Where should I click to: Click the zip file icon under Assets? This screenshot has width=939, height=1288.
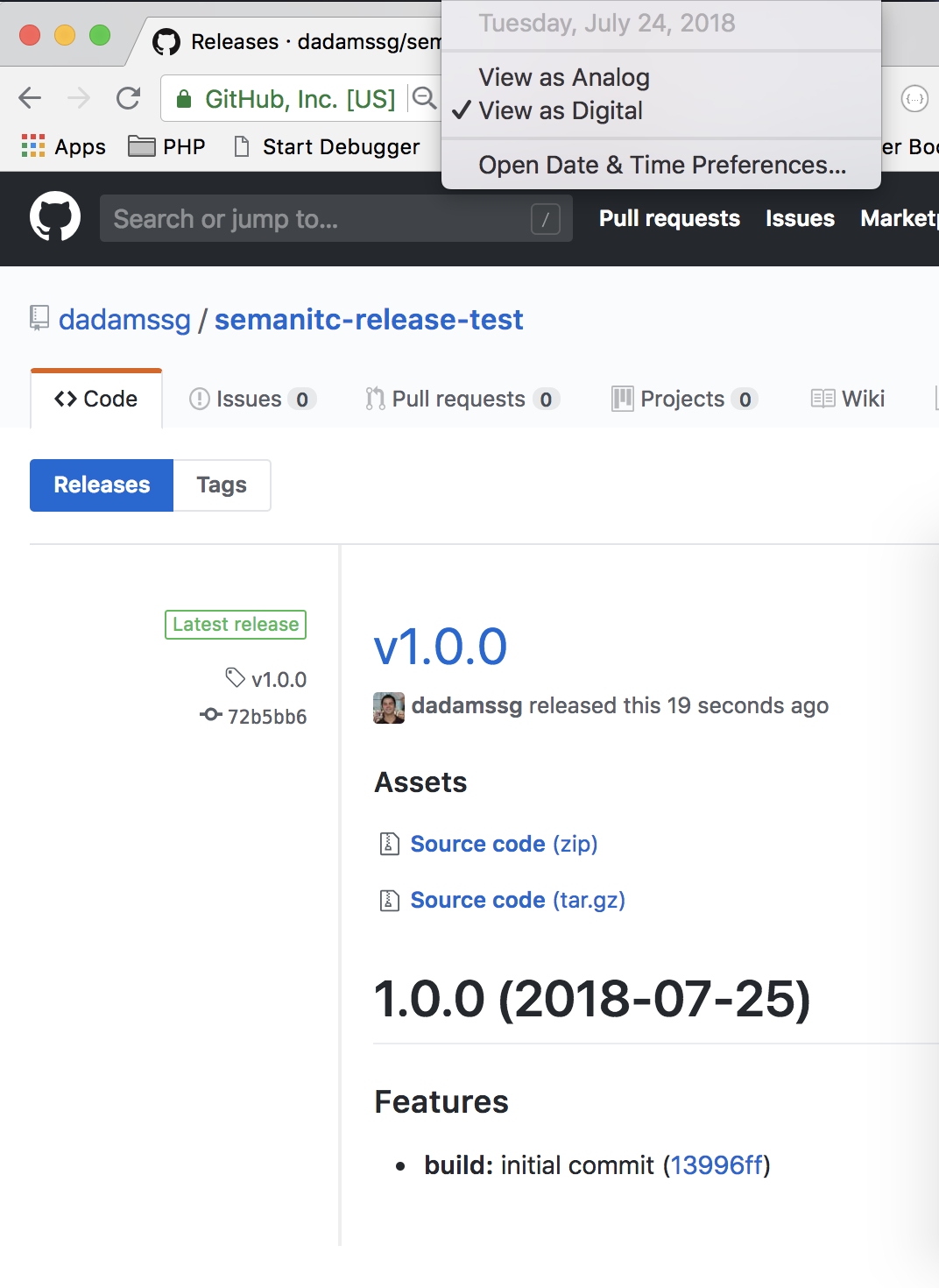pyautogui.click(x=388, y=844)
